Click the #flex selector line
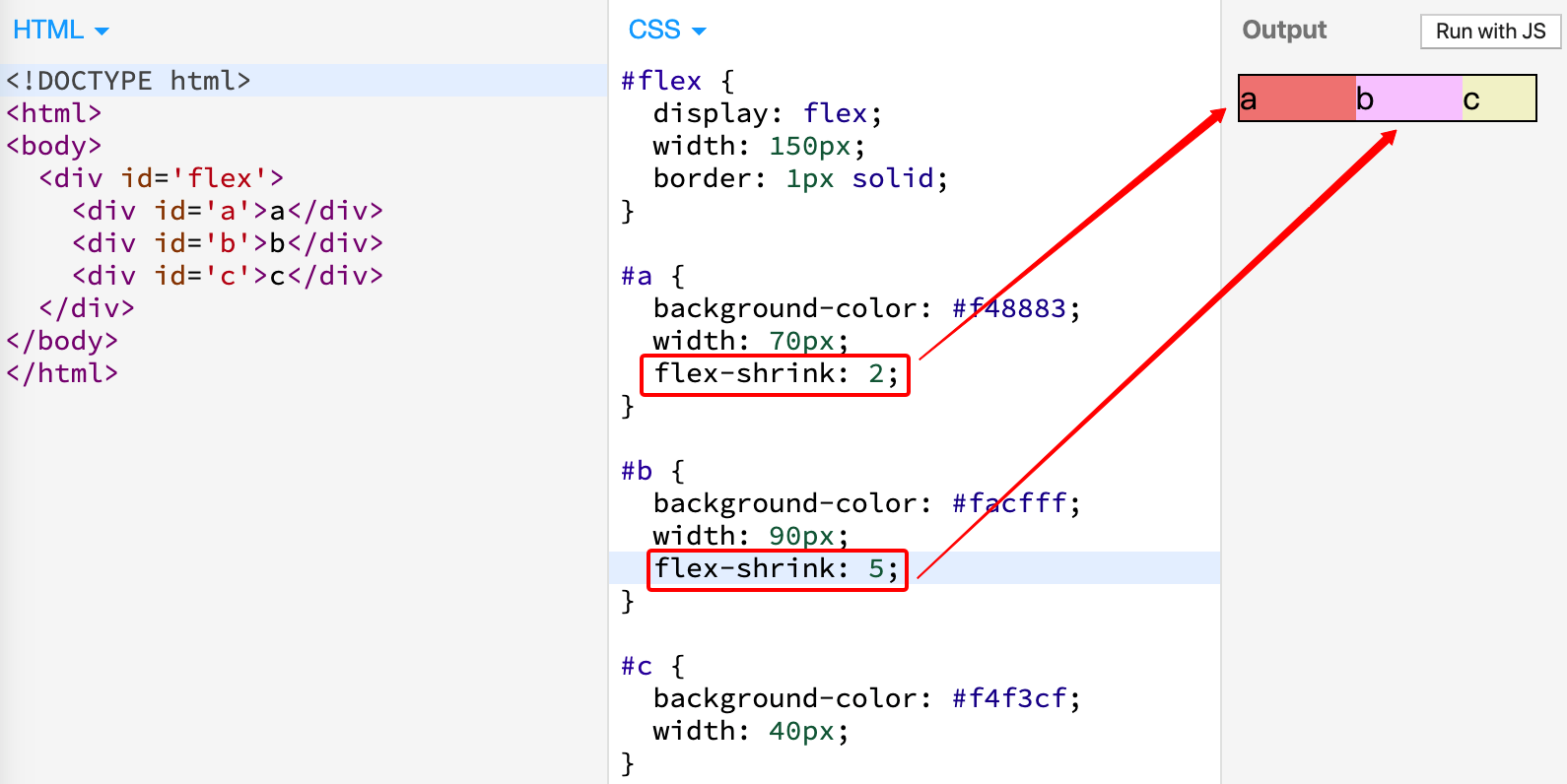The width and height of the screenshot is (1567, 784). point(678,81)
